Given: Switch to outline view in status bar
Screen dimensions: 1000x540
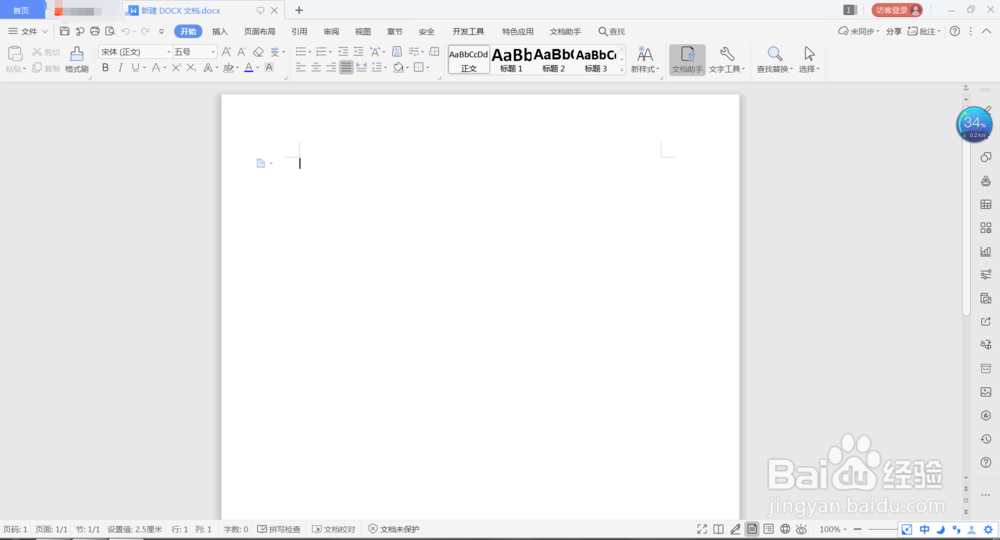Looking at the screenshot, I should click(768, 529).
